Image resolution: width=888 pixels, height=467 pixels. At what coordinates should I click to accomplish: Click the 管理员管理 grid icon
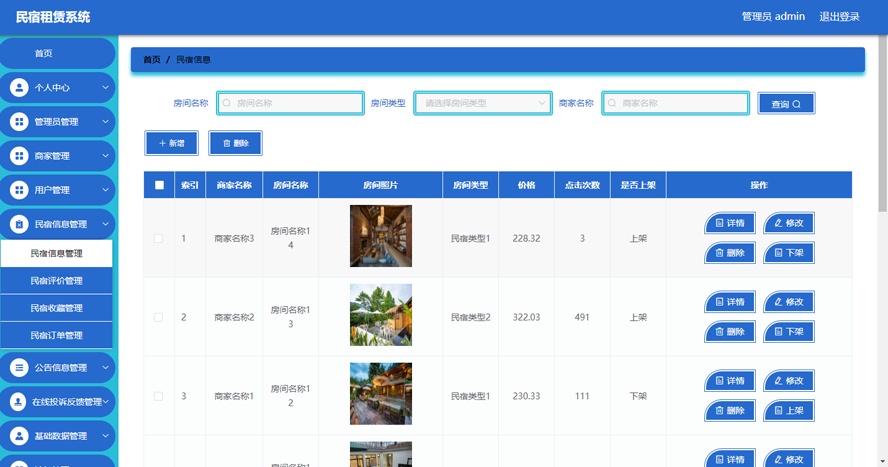click(x=19, y=122)
